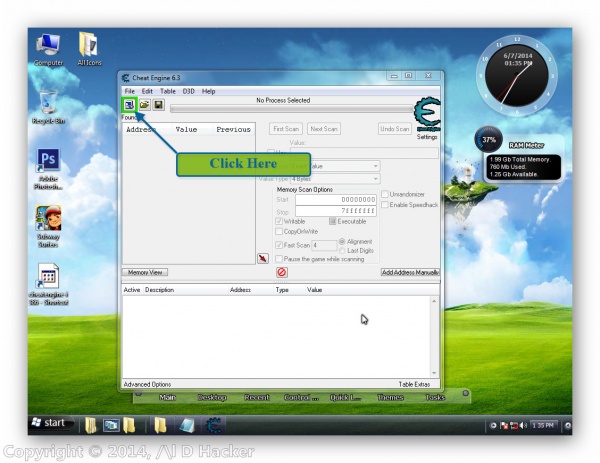Click the window switcher taskbar icon

pos(111,426)
